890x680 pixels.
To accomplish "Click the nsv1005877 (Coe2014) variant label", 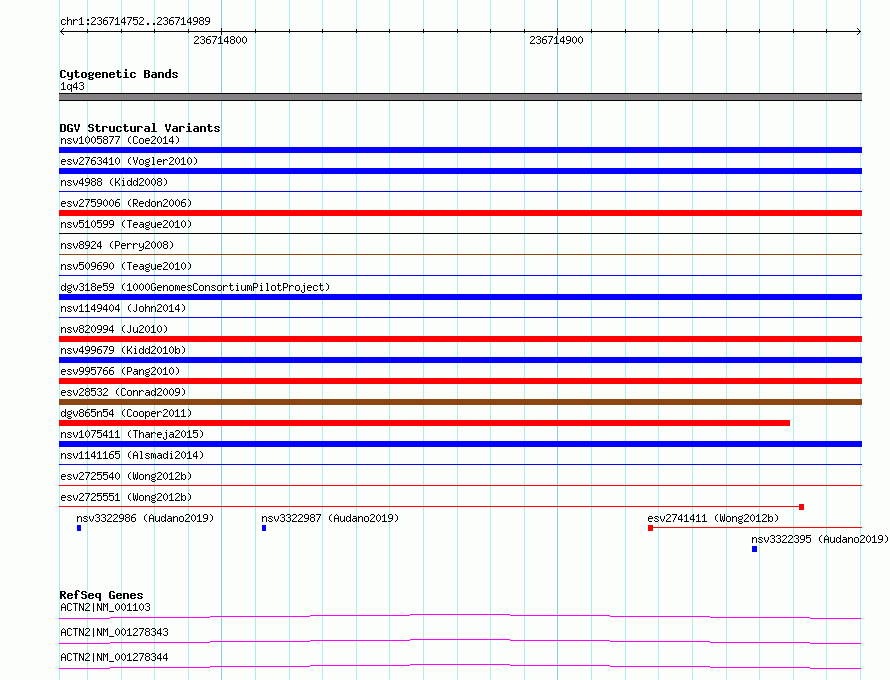I will [x=120, y=140].
